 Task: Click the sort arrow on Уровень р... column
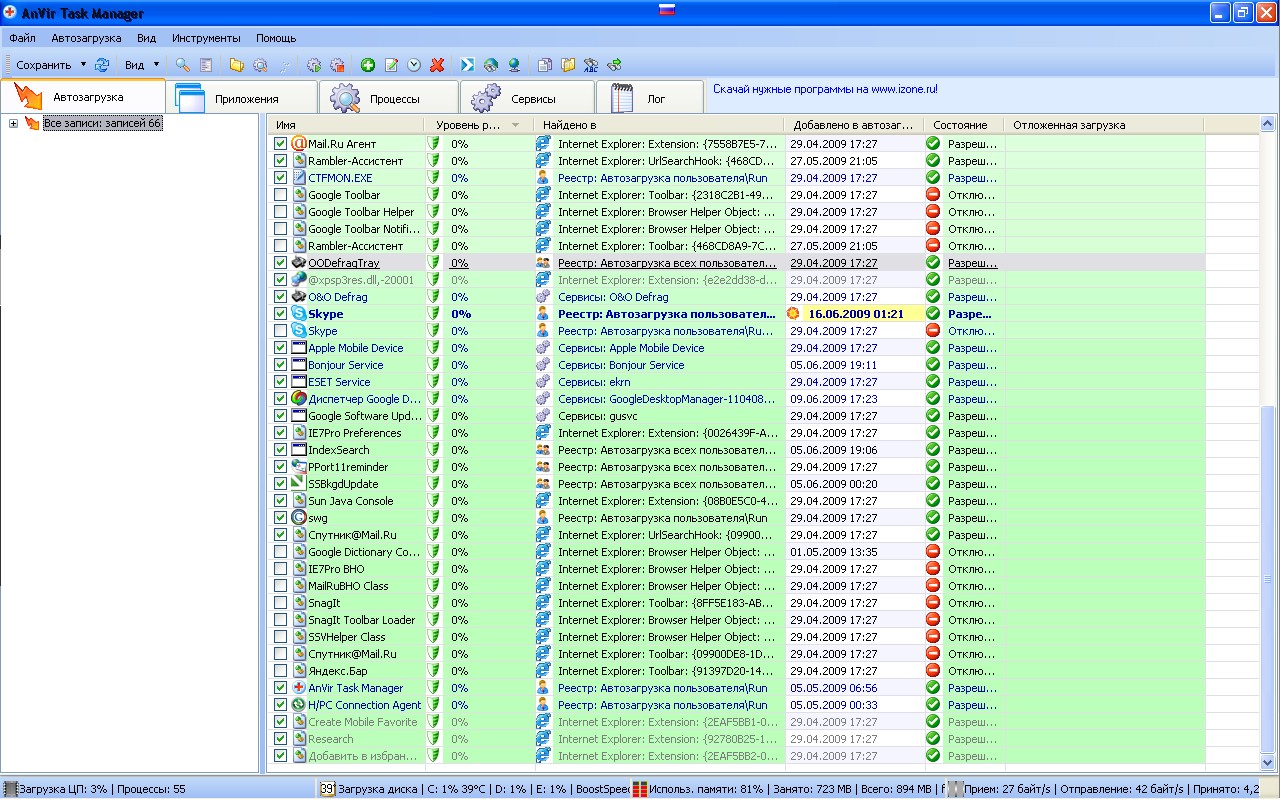(x=516, y=125)
